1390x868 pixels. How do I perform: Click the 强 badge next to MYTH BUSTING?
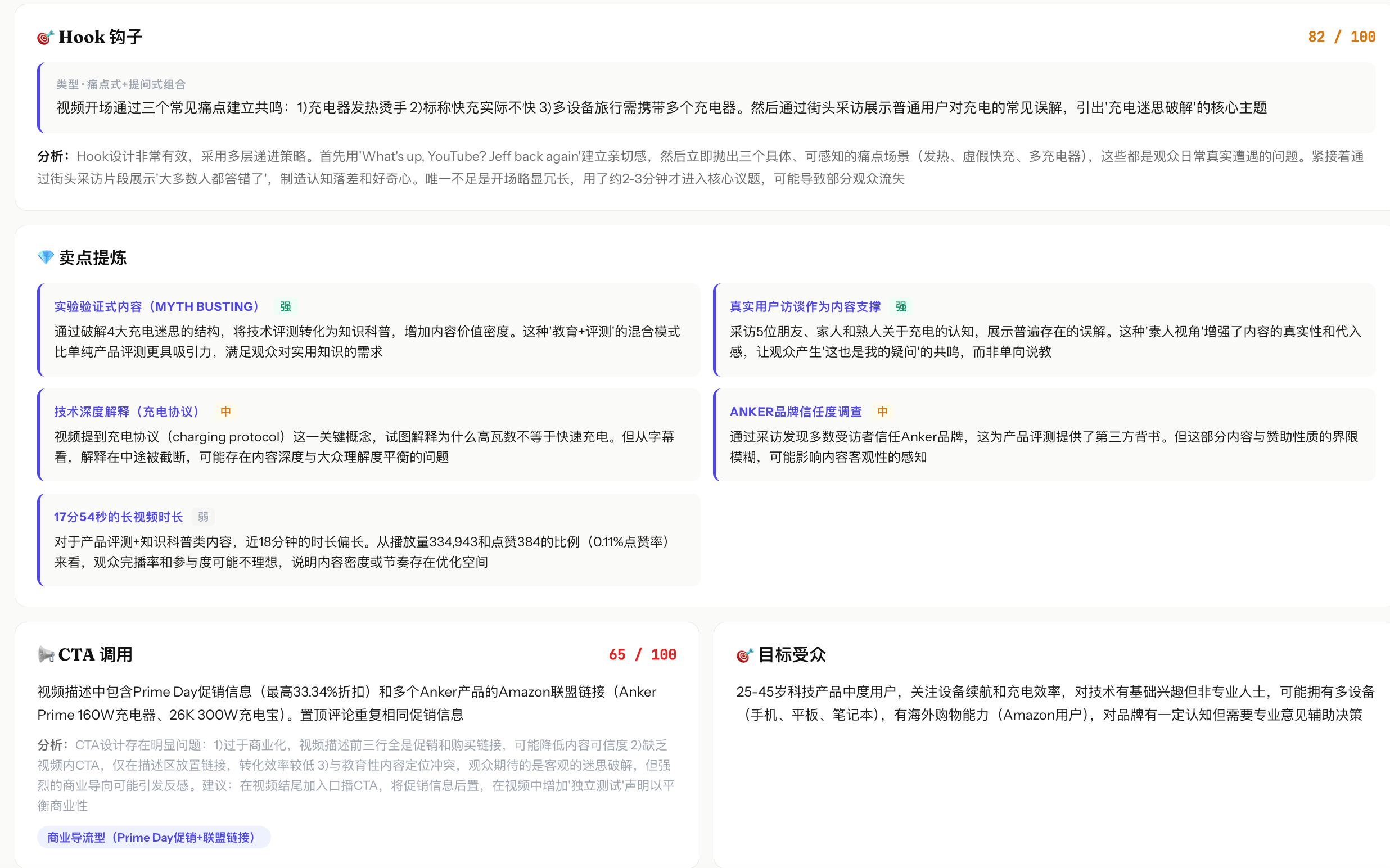point(285,306)
